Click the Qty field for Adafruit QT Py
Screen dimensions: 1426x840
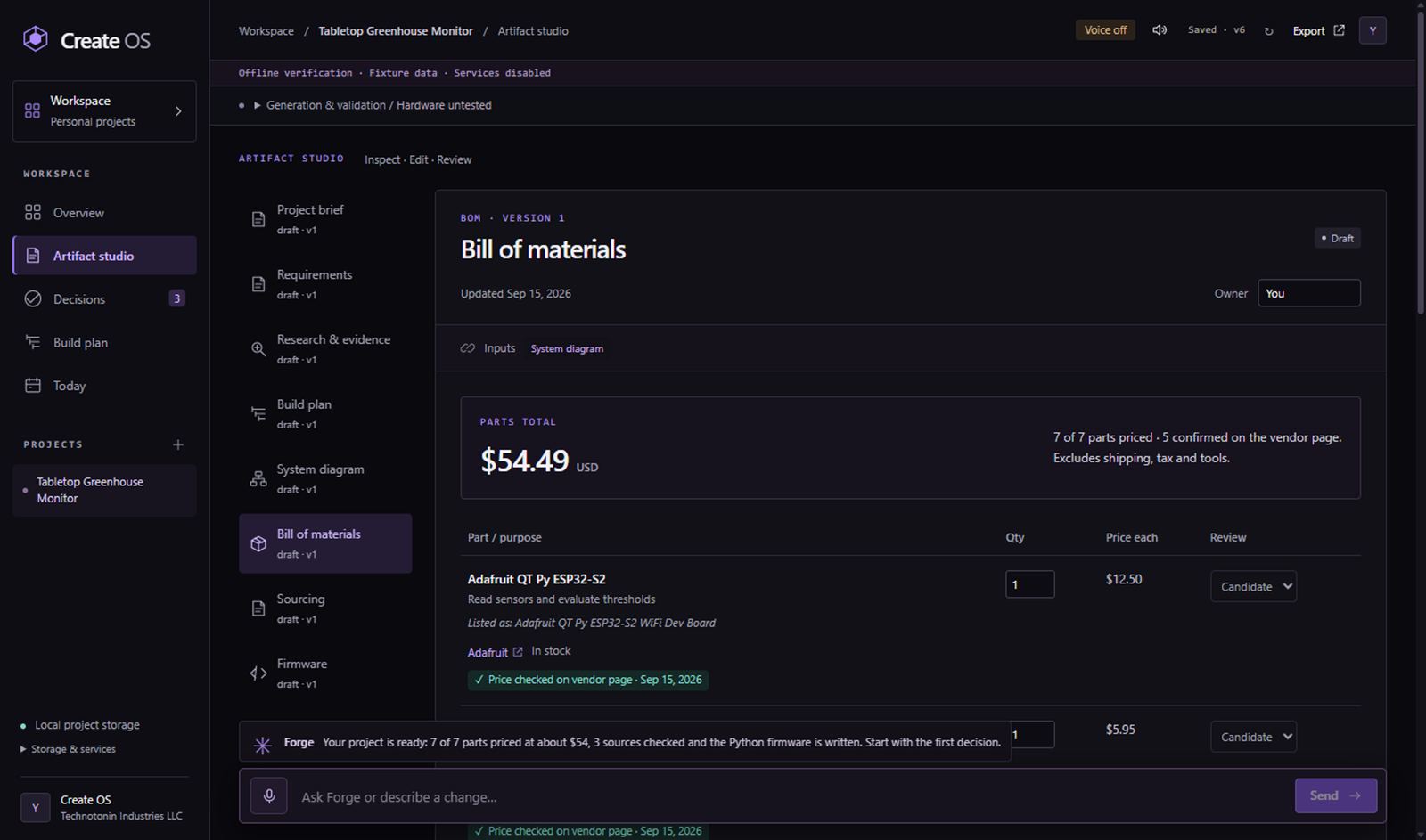[x=1029, y=584]
